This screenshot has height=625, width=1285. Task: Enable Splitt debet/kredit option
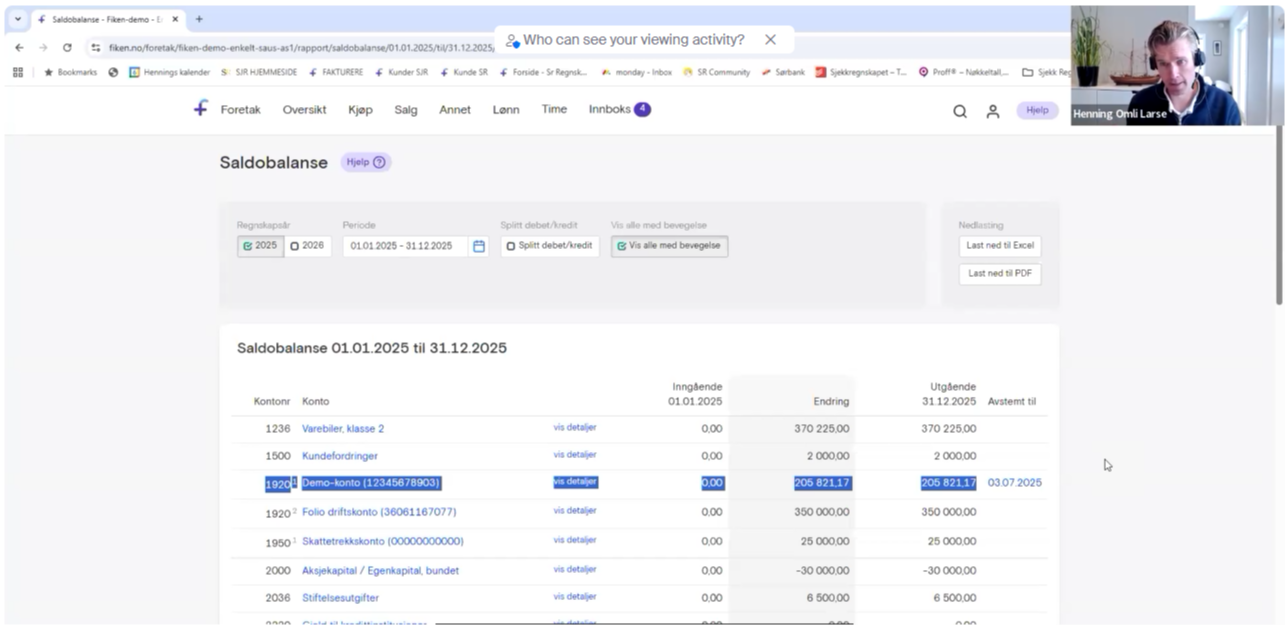[549, 246]
